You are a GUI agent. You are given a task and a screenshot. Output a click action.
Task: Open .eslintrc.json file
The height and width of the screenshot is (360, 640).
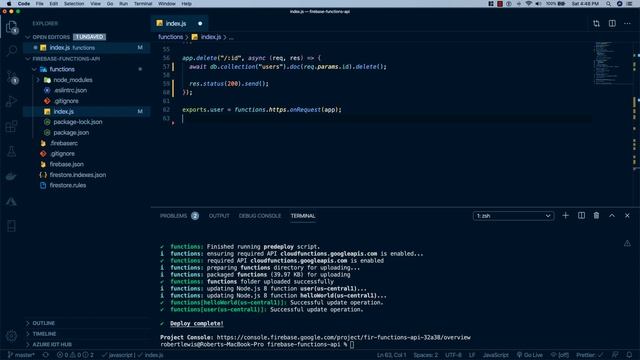(70, 90)
